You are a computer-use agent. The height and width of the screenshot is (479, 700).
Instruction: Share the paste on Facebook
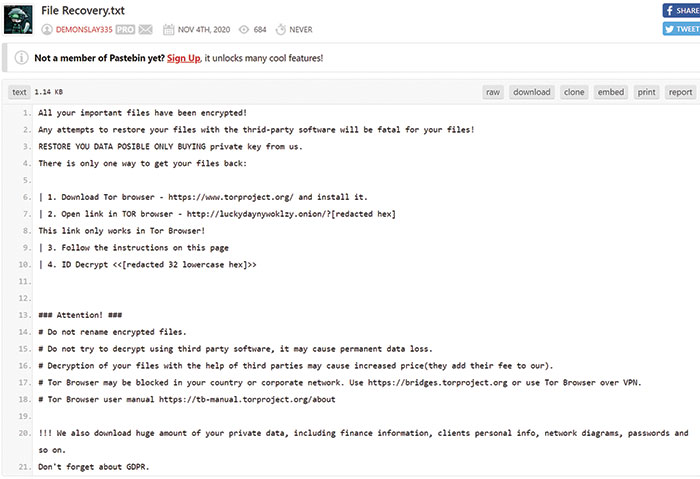[x=681, y=10]
